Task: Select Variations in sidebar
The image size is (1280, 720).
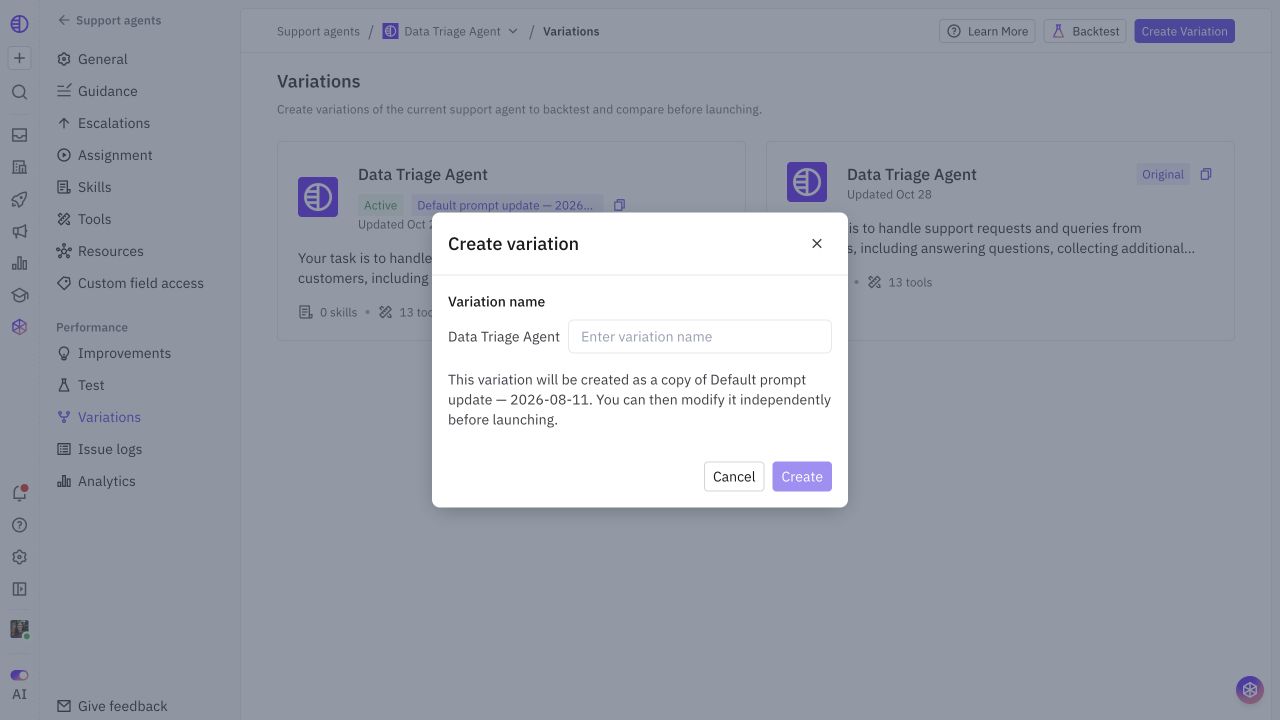Action: point(140,417)
